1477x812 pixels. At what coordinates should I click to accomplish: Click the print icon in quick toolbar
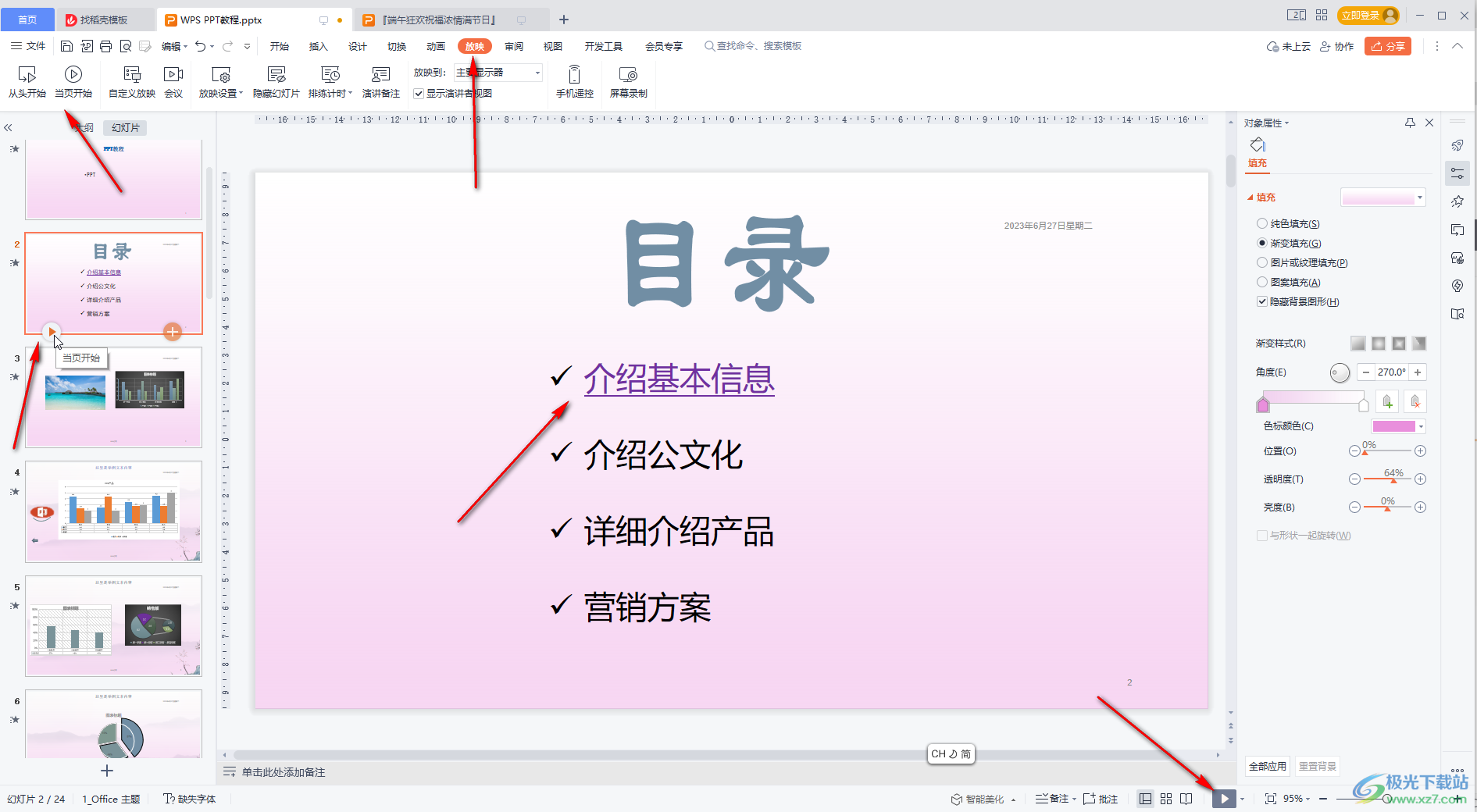point(105,46)
